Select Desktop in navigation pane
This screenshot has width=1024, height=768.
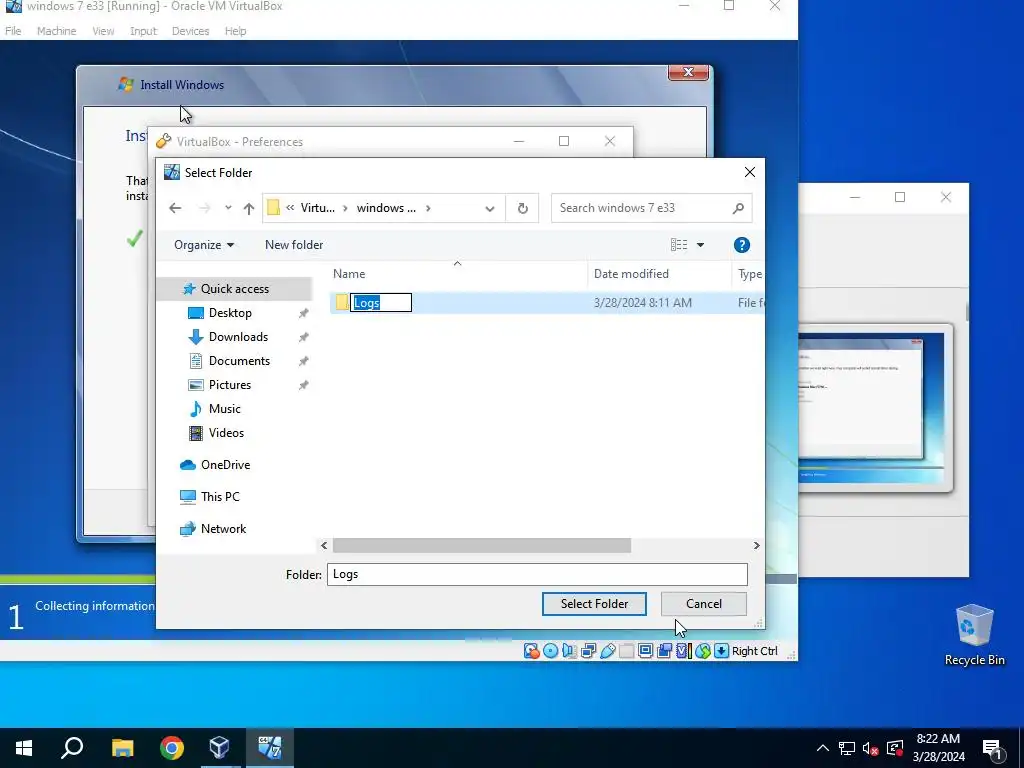230,313
